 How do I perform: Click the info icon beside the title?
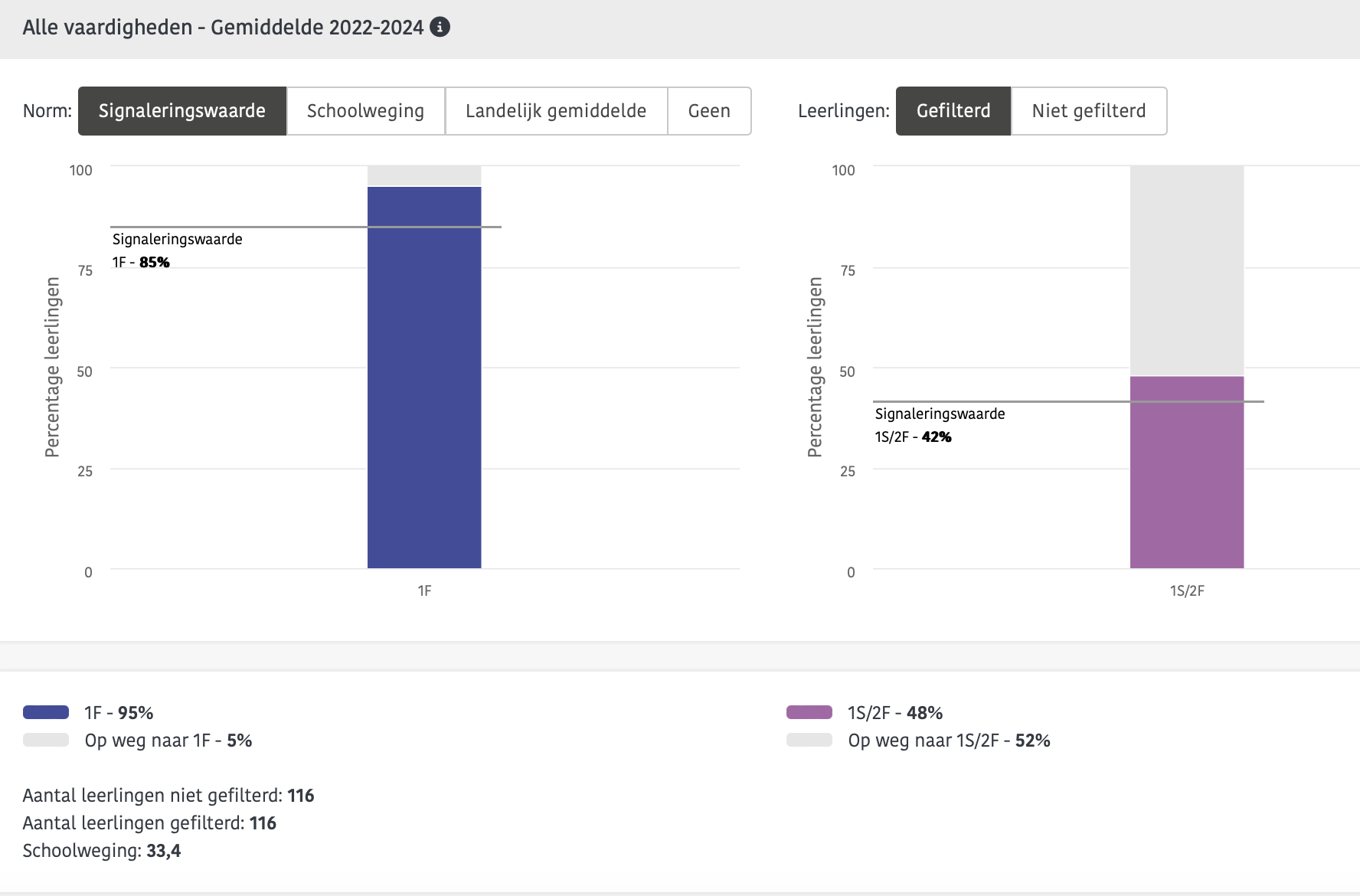pos(440,27)
